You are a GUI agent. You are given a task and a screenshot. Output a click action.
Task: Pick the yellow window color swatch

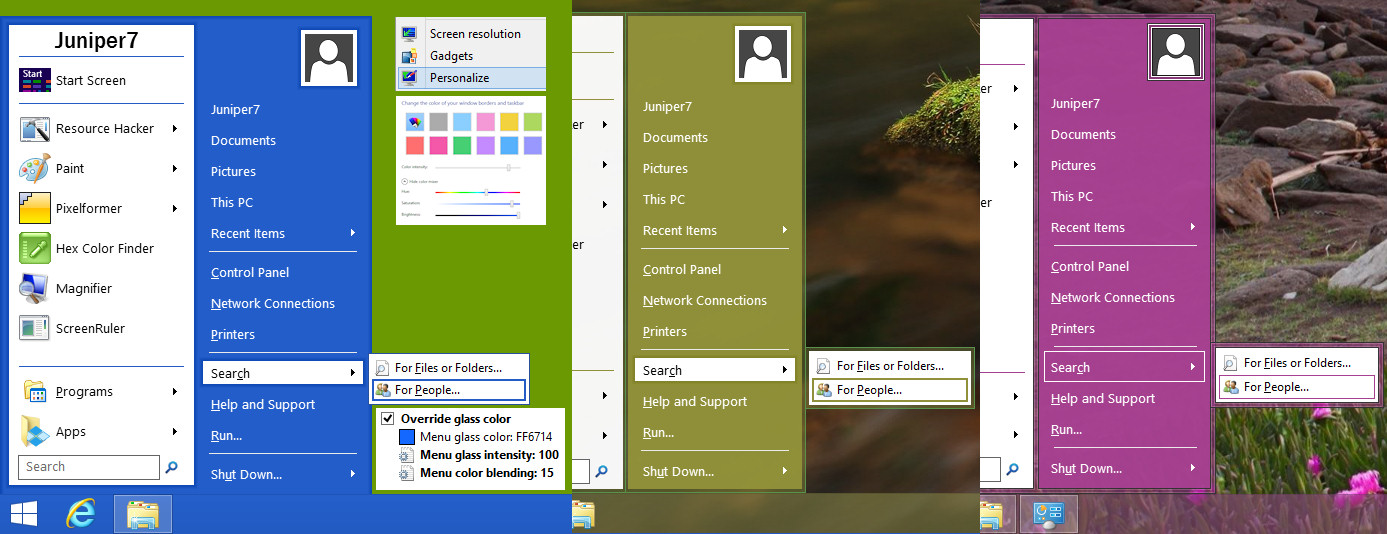pos(509,122)
